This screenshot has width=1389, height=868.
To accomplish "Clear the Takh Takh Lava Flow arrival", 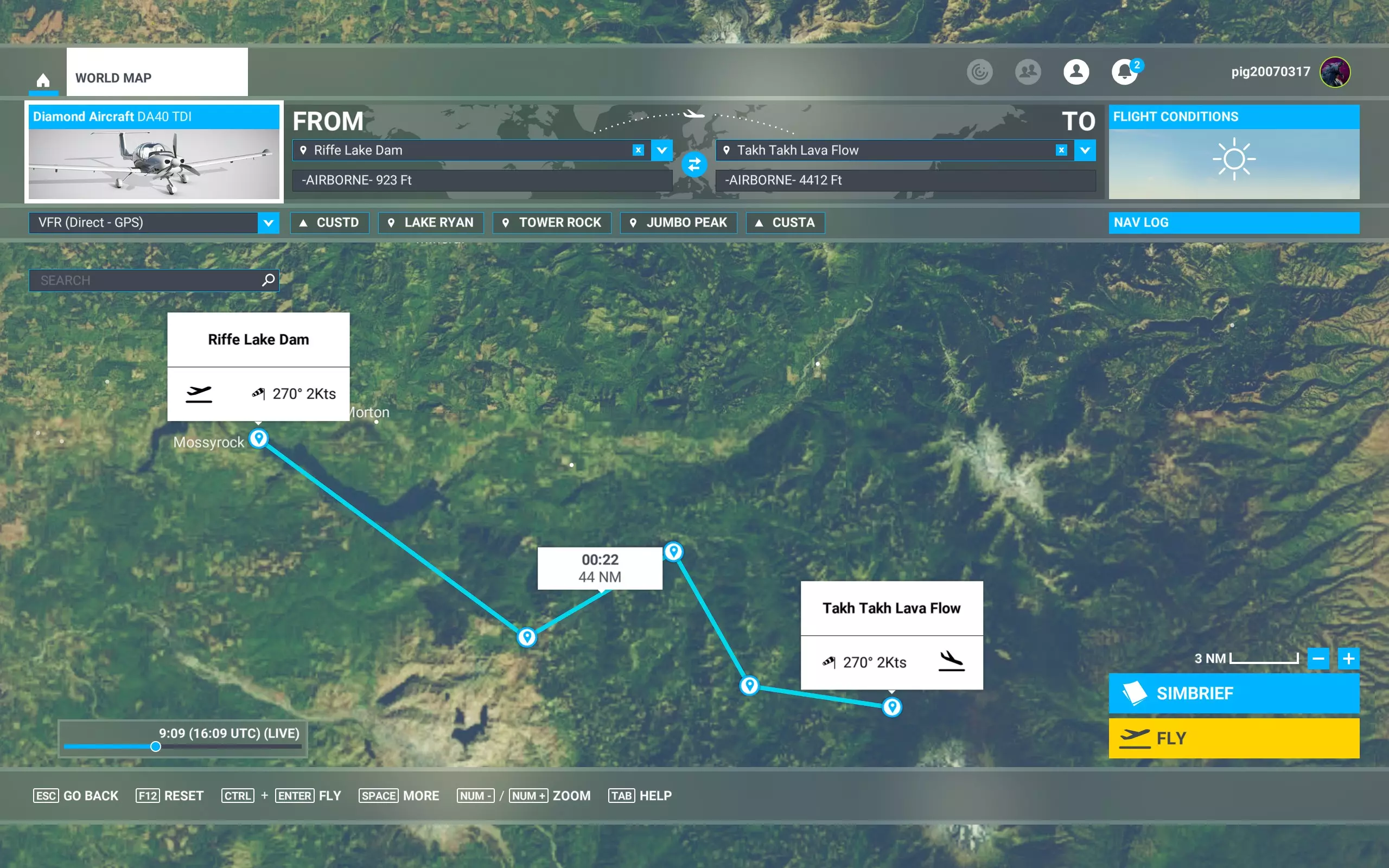I will point(1061,150).
